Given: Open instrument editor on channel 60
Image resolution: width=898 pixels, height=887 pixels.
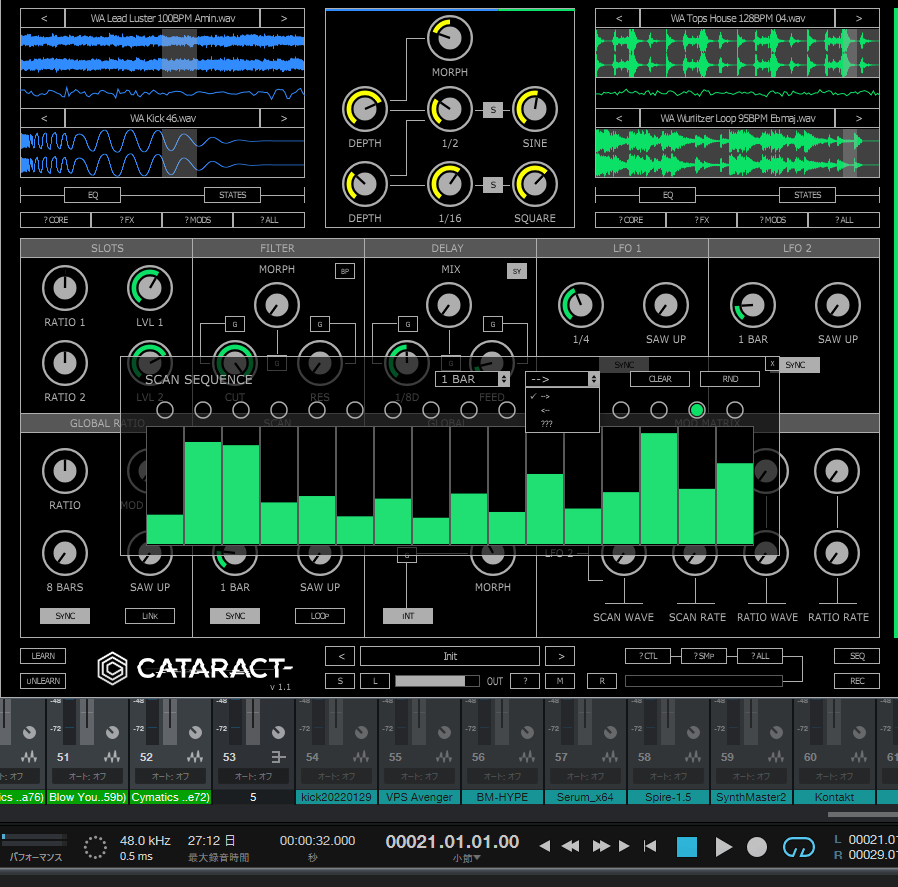Looking at the screenshot, I should pos(859,757).
